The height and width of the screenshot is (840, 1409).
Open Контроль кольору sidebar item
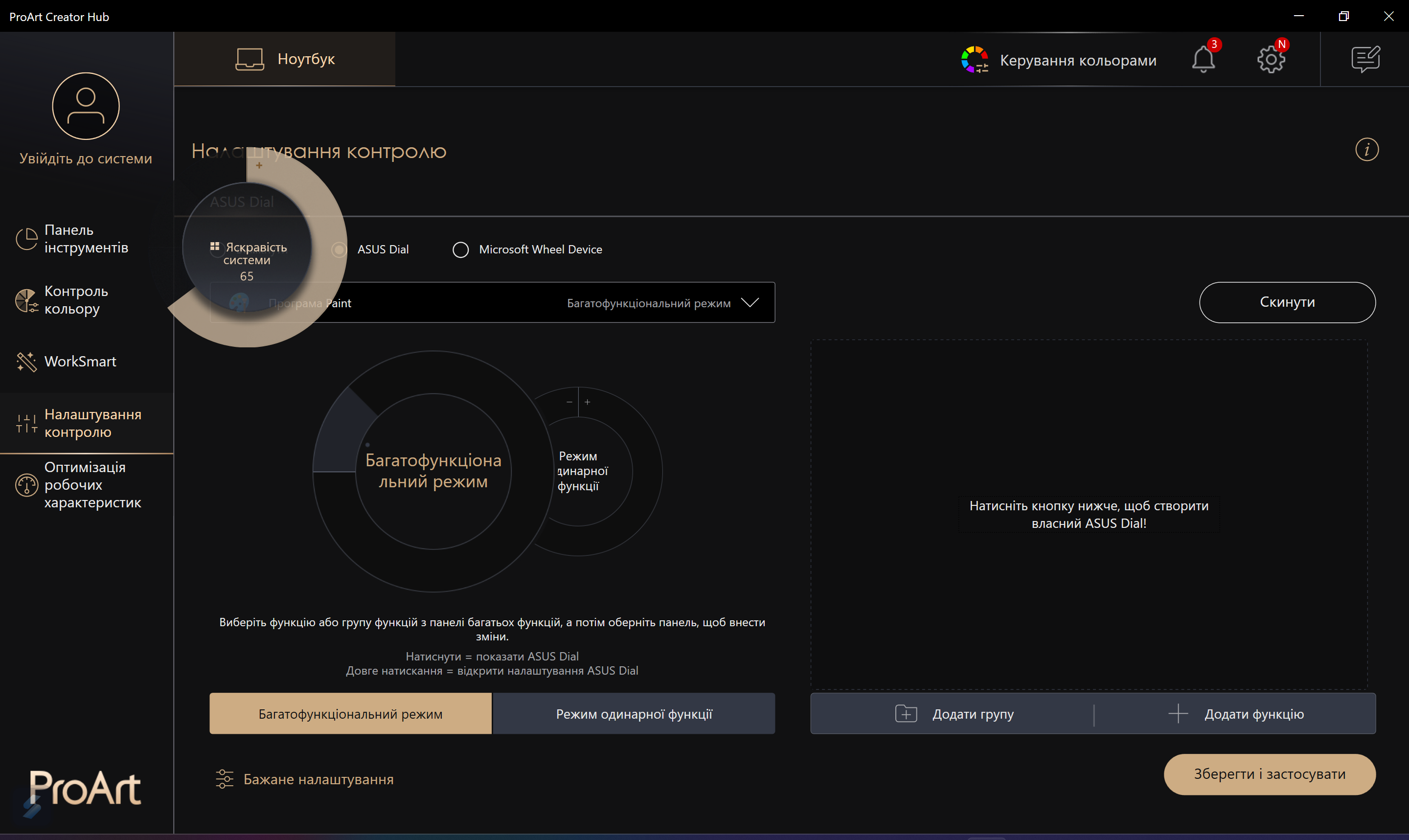[76, 300]
